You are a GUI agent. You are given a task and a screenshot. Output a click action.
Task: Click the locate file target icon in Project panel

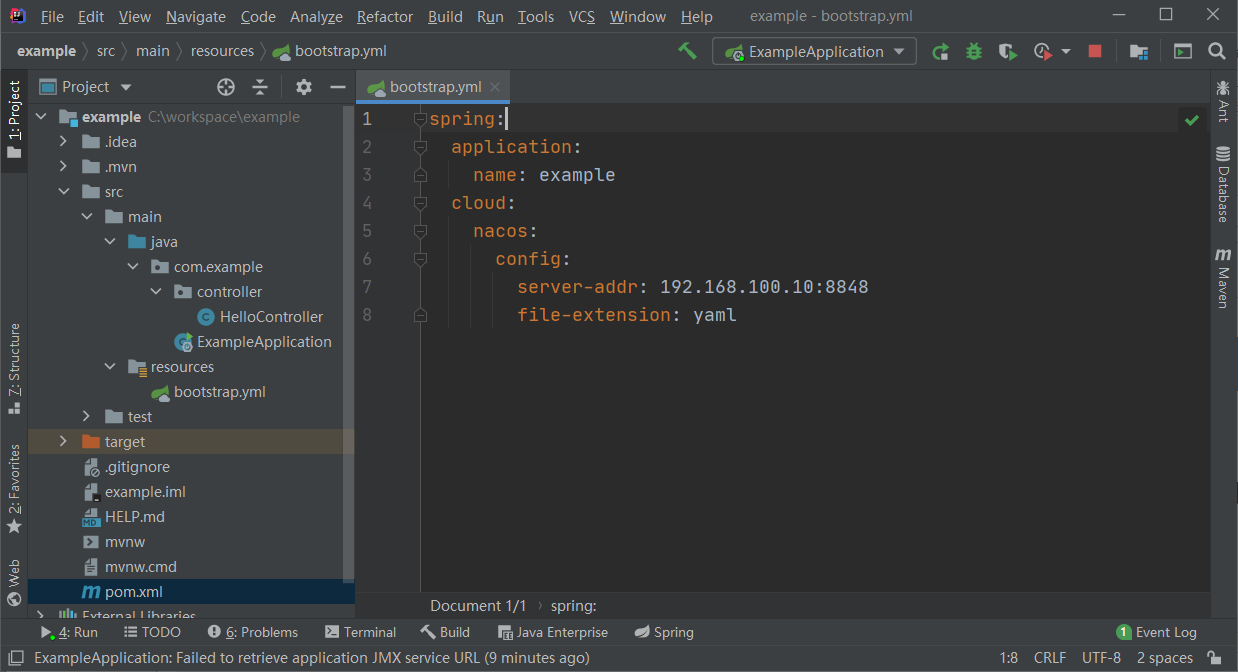tap(226, 87)
